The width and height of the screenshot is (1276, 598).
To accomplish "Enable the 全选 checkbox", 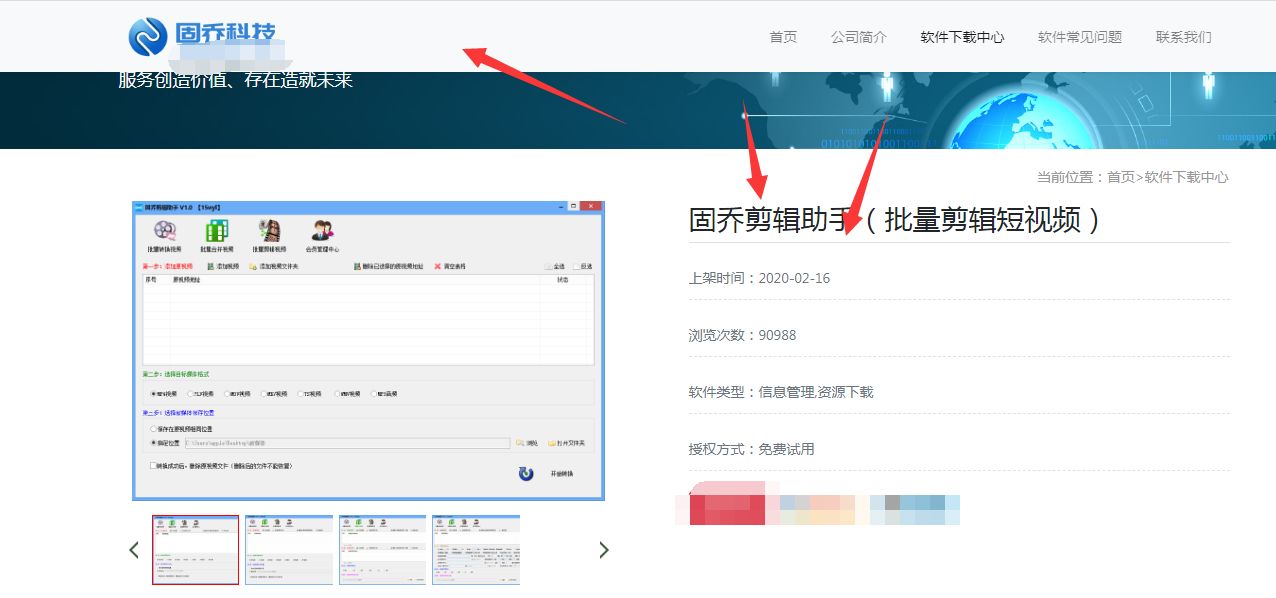I will (548, 267).
